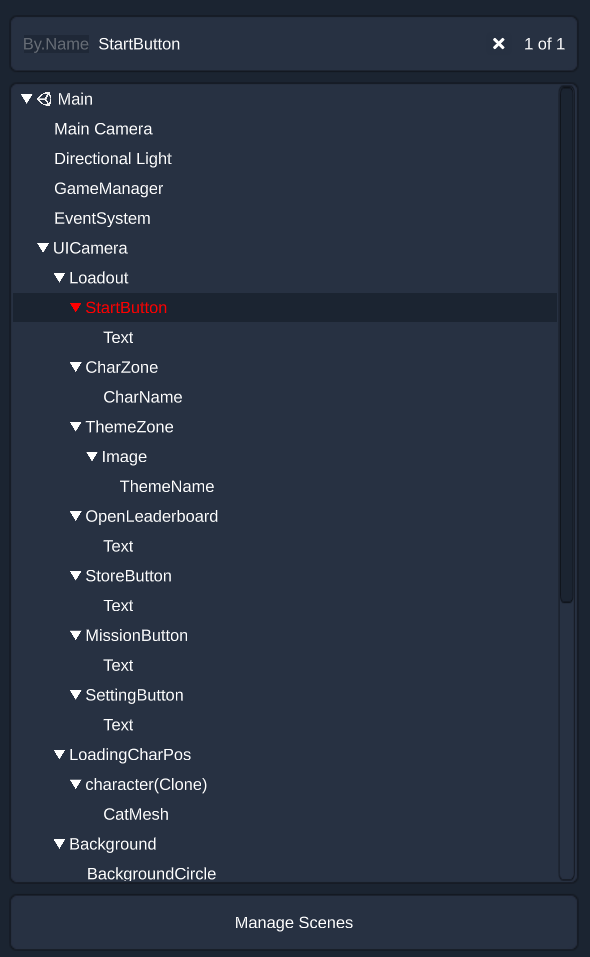Click the Unity scene icon beside Main

(x=45, y=99)
